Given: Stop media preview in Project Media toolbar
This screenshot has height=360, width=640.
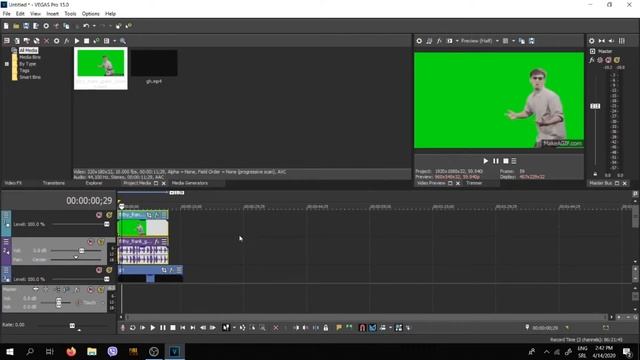Looking at the screenshot, I should coord(87,41).
